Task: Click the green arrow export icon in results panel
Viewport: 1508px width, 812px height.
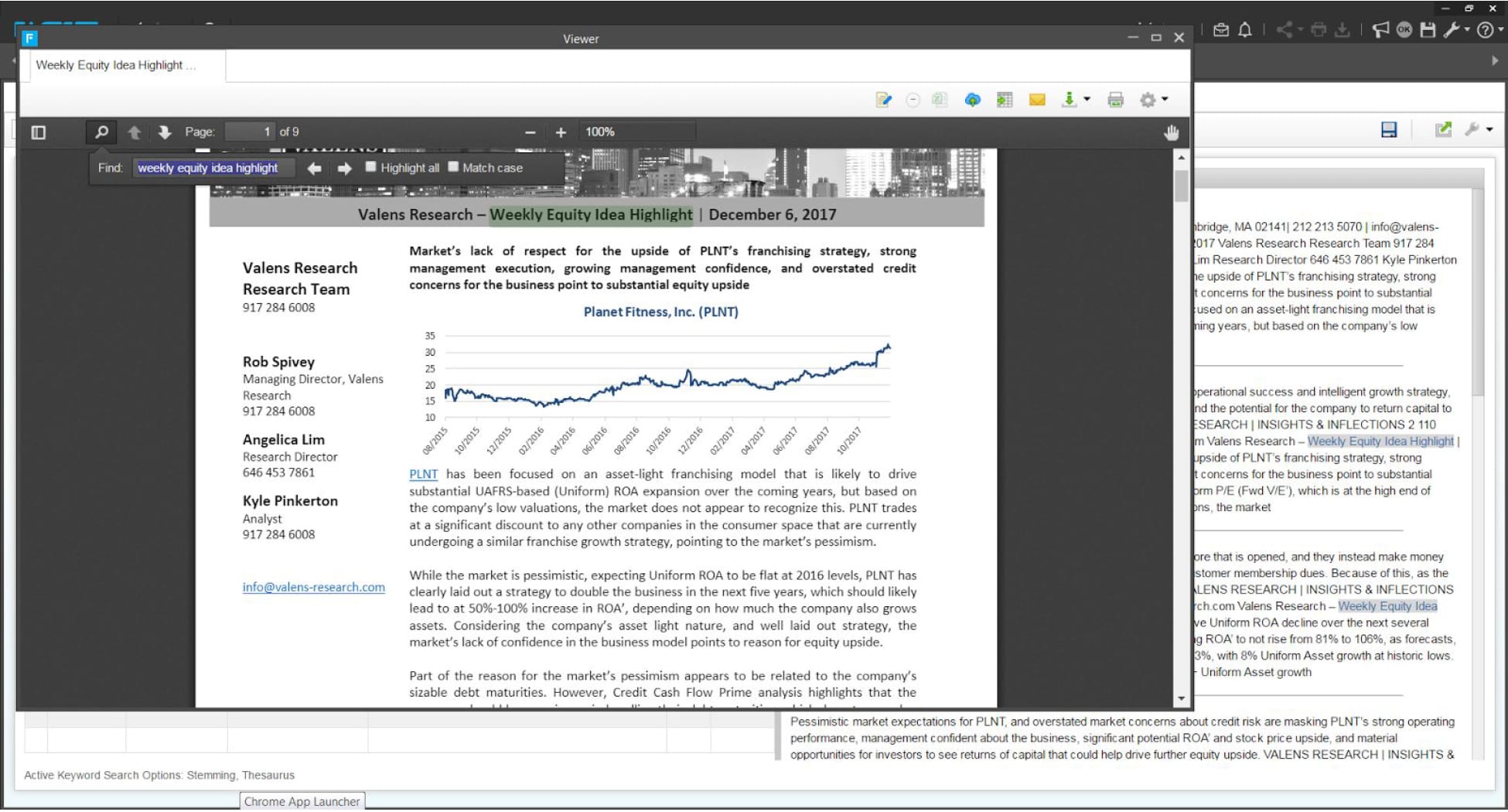Action: [1443, 130]
